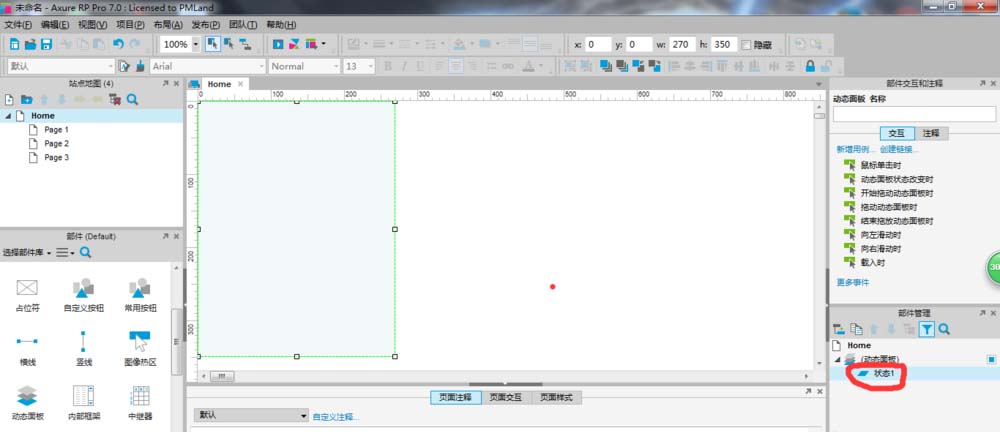
Task: Click the Preview prototype play icon
Action: [x=278, y=44]
